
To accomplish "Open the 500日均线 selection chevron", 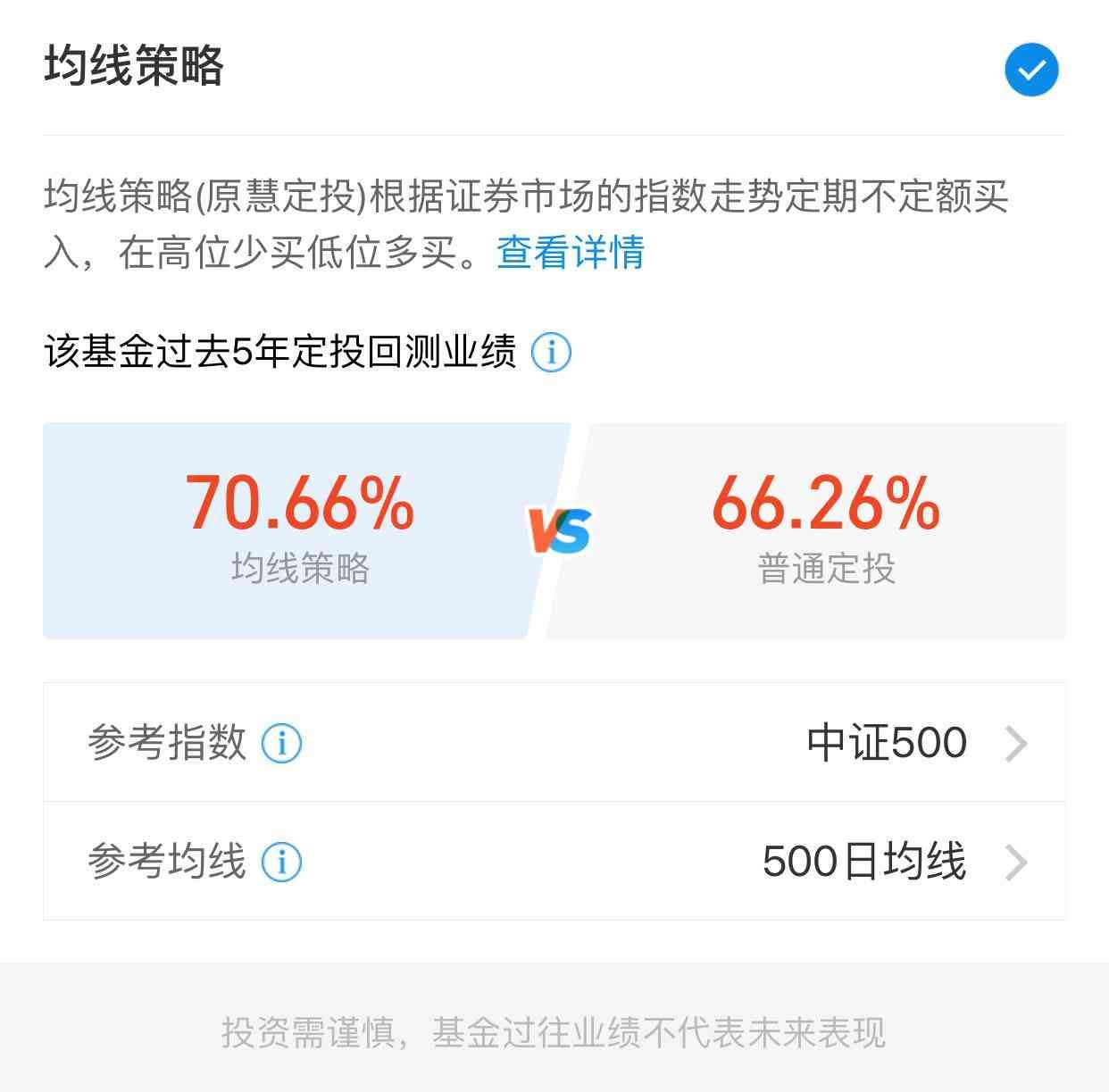I will pyautogui.click(x=1014, y=862).
